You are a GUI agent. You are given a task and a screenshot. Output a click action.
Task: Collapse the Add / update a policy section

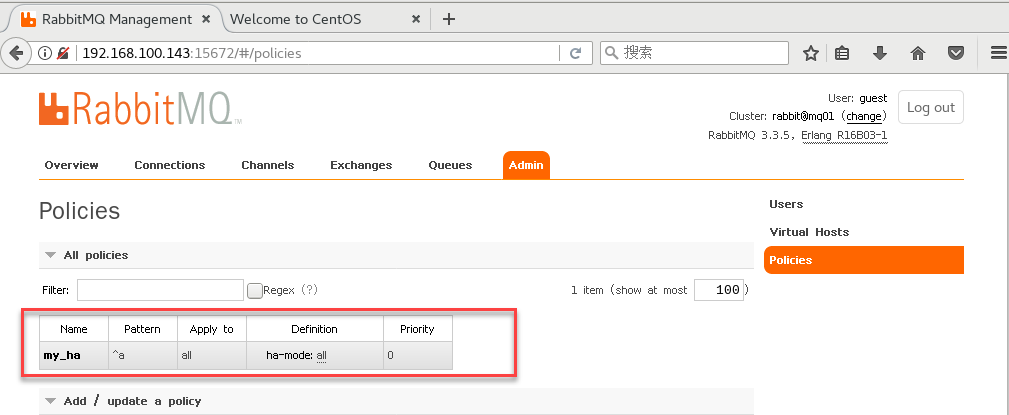pos(50,401)
